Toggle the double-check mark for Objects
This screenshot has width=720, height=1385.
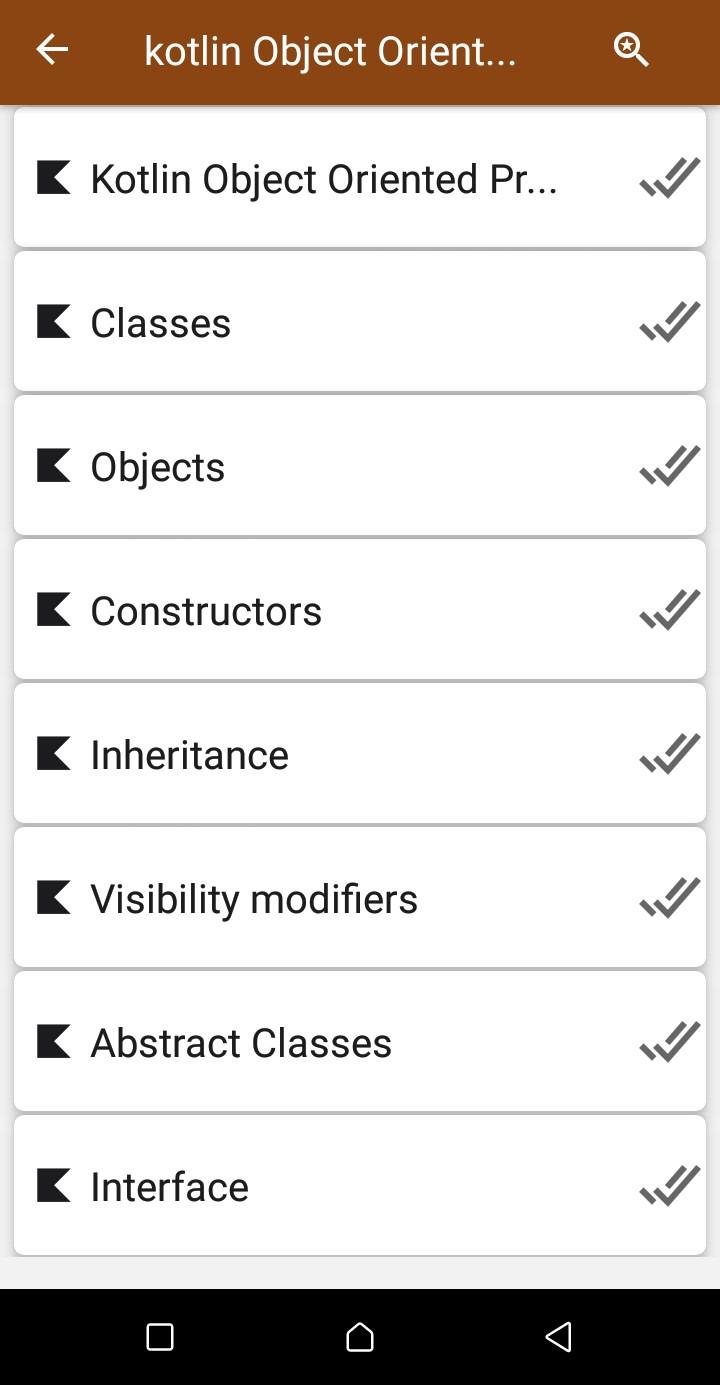pos(669,466)
